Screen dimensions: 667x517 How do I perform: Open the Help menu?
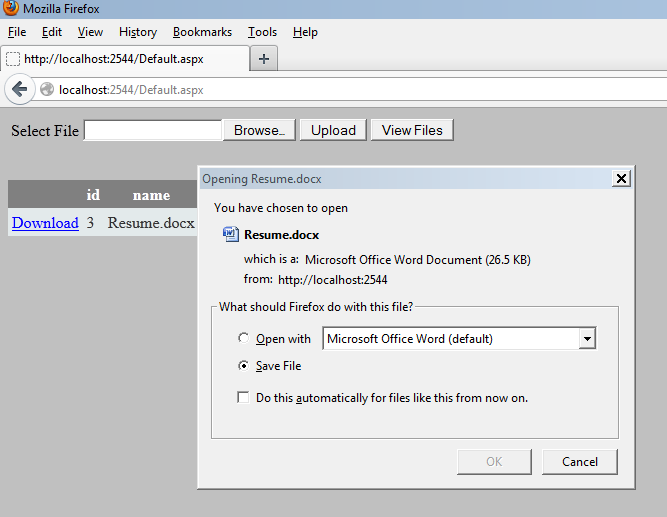(x=305, y=32)
